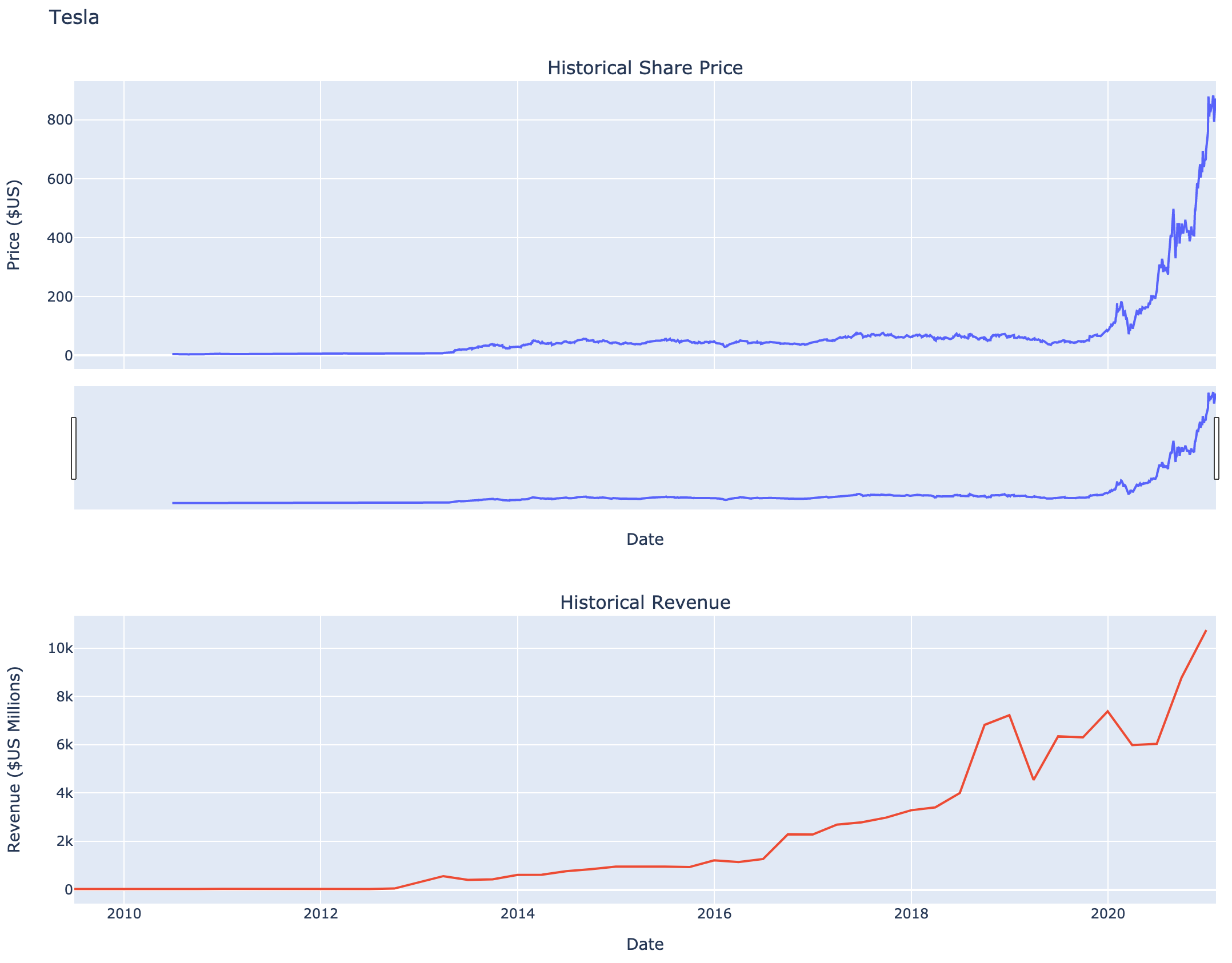This screenshot has width=1232, height=963.
Task: Click the '2018' date axis tick
Action: (911, 913)
